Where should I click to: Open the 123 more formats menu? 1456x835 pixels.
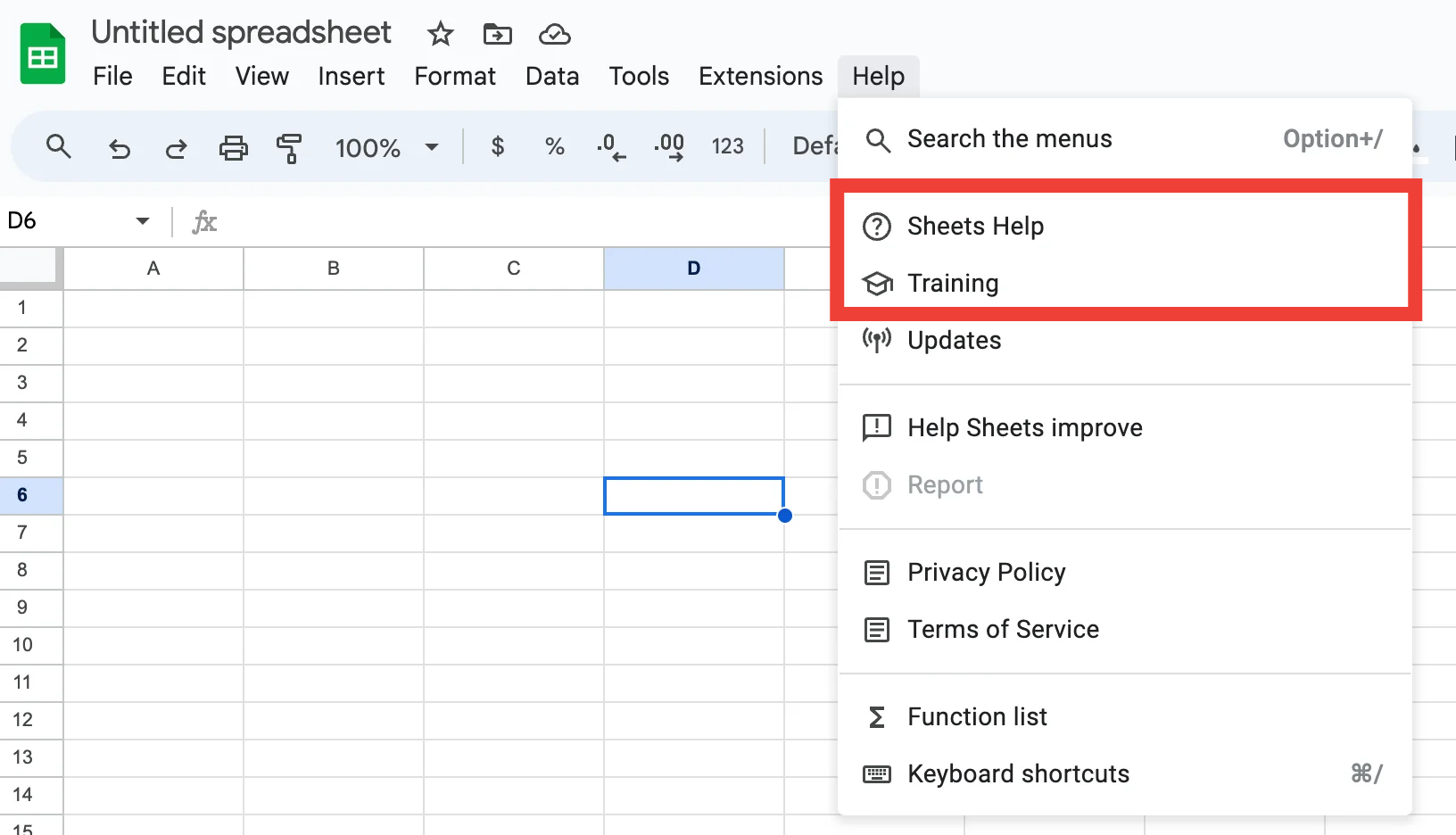point(727,146)
